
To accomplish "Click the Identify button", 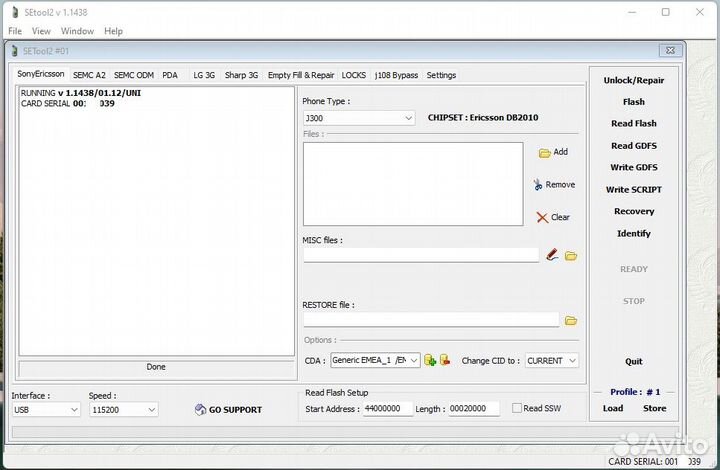I will [x=634, y=234].
